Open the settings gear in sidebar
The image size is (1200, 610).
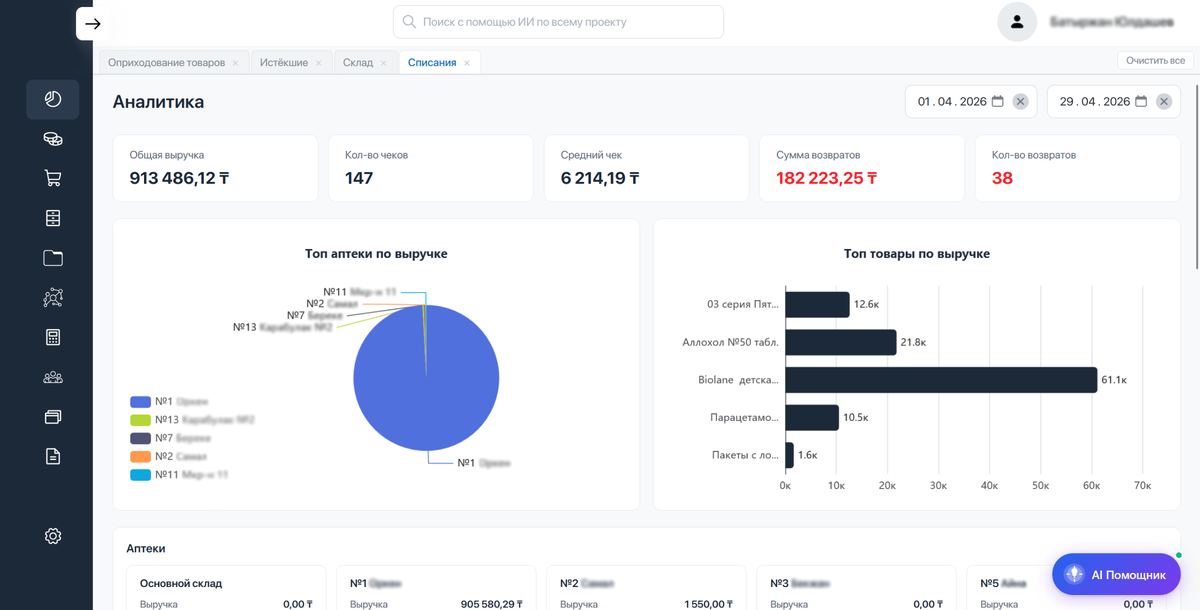click(53, 536)
